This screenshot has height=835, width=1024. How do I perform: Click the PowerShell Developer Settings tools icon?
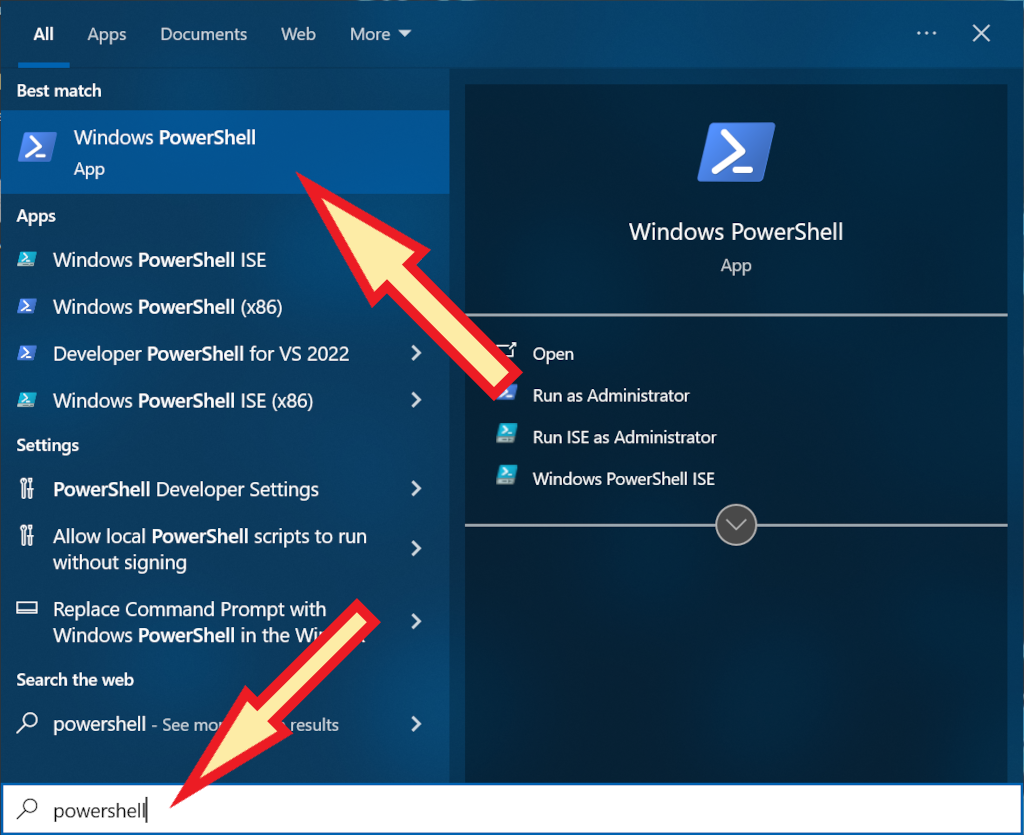[x=27, y=488]
